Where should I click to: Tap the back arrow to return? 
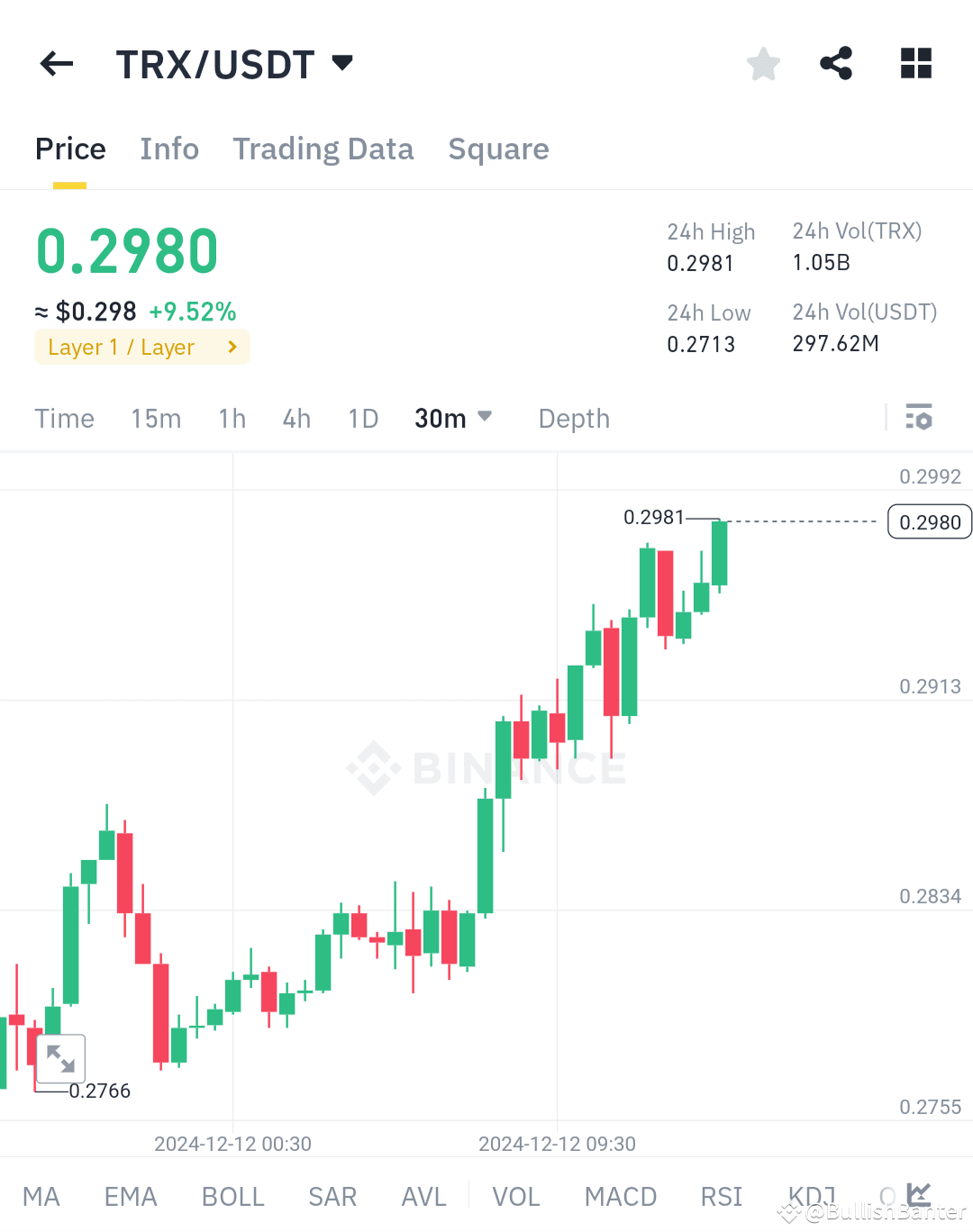click(x=56, y=63)
